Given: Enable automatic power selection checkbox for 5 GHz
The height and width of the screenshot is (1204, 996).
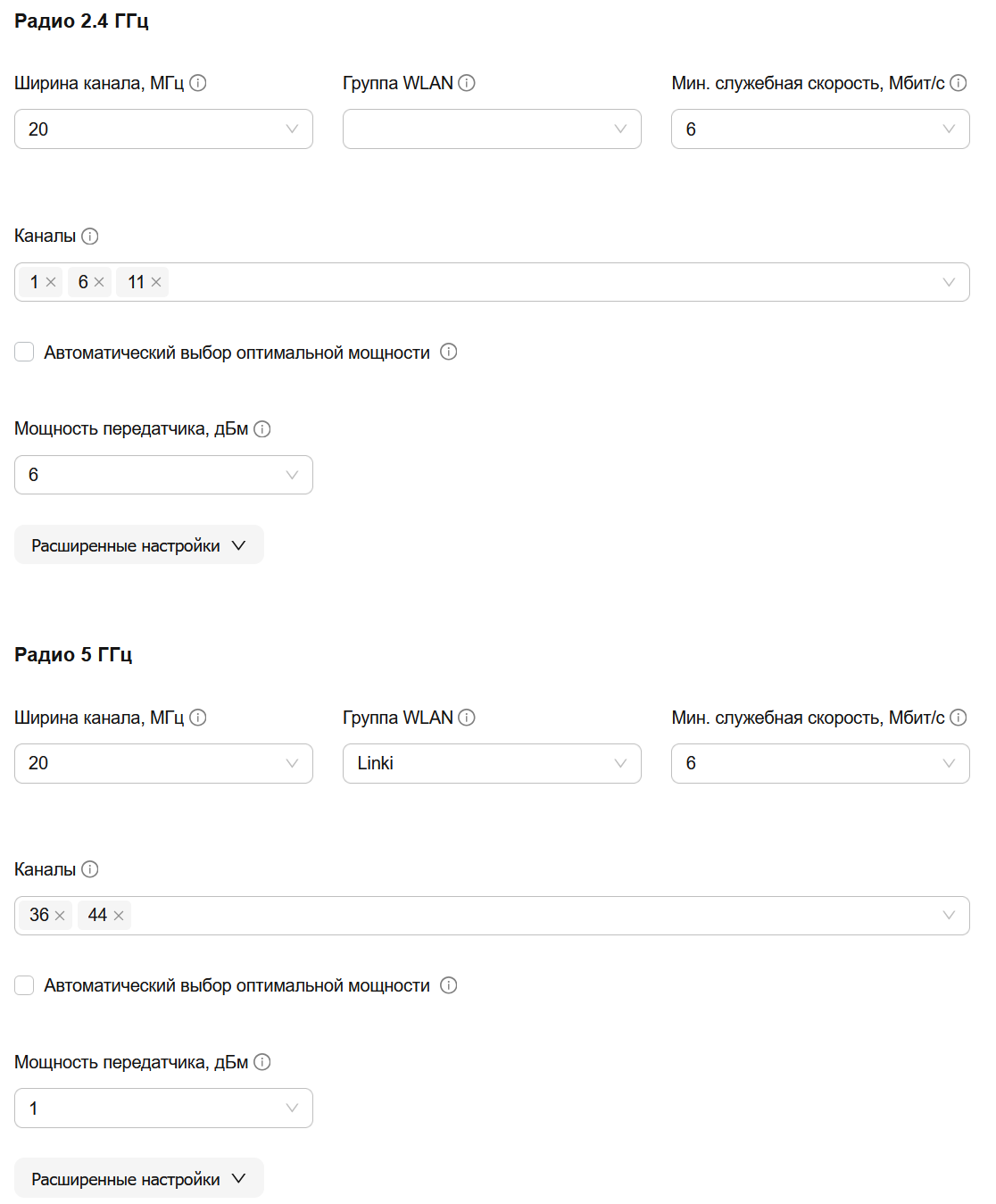Looking at the screenshot, I should pos(24,985).
